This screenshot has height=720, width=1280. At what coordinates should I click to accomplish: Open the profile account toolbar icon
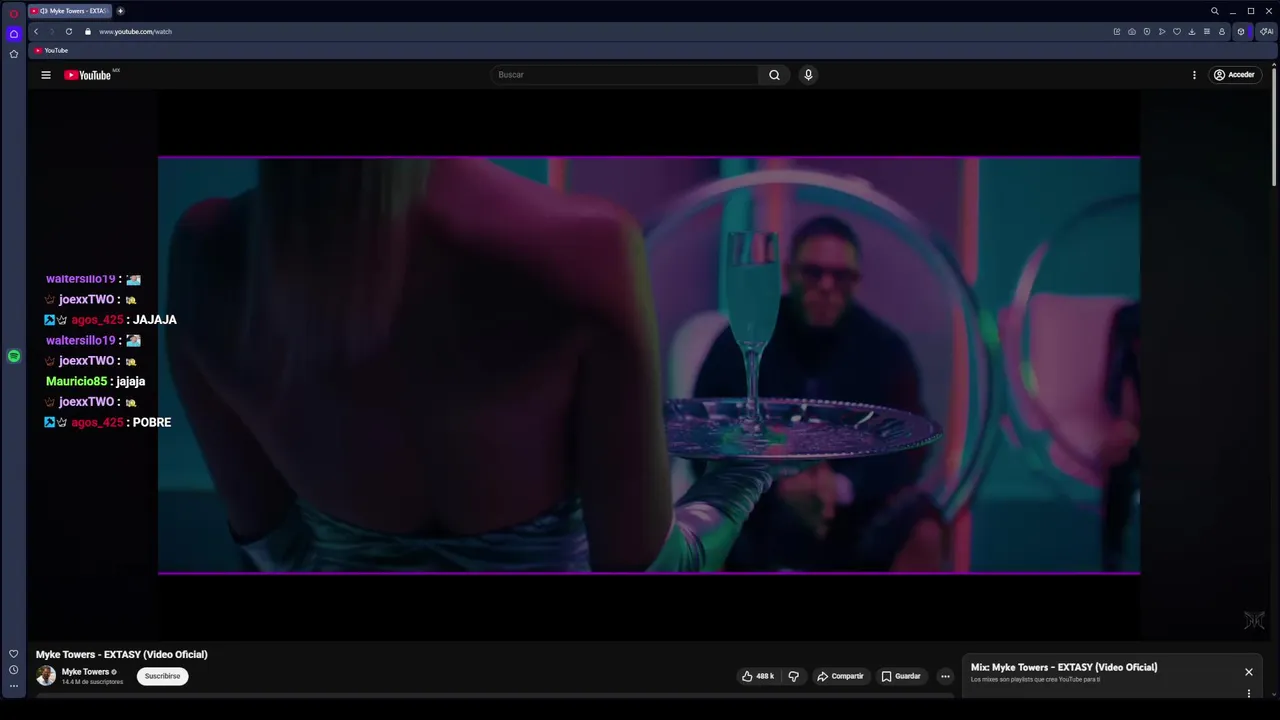tap(1222, 32)
